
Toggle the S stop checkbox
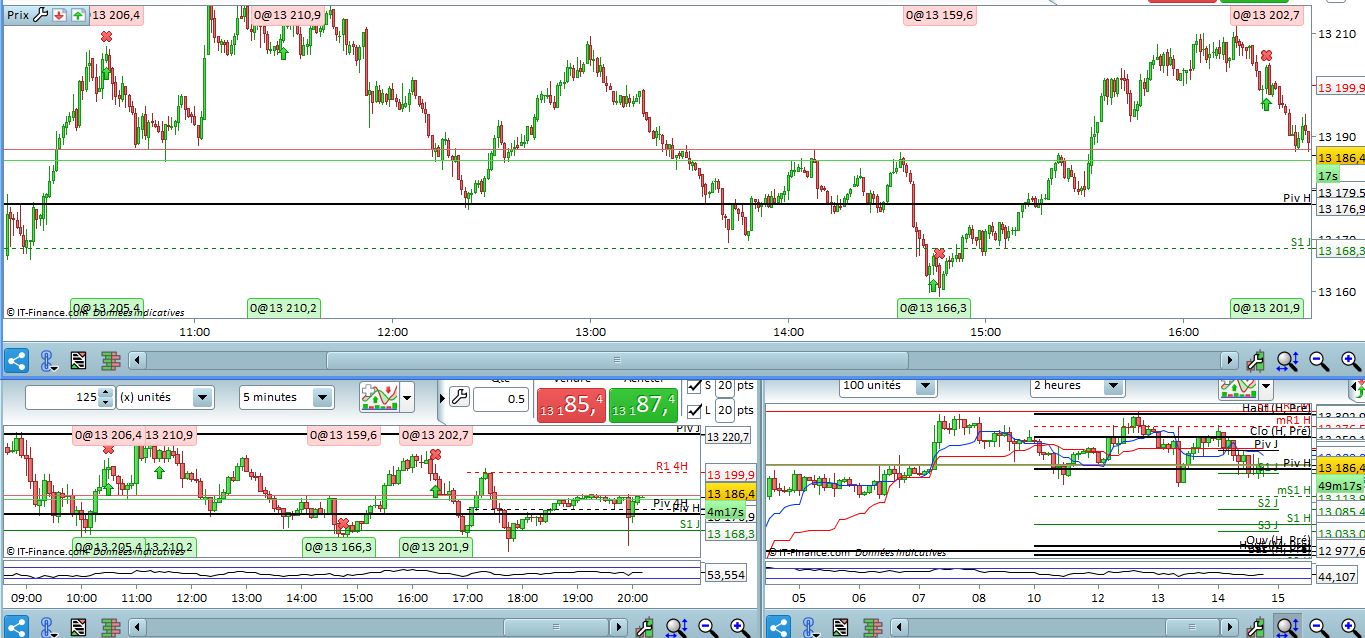(x=695, y=386)
